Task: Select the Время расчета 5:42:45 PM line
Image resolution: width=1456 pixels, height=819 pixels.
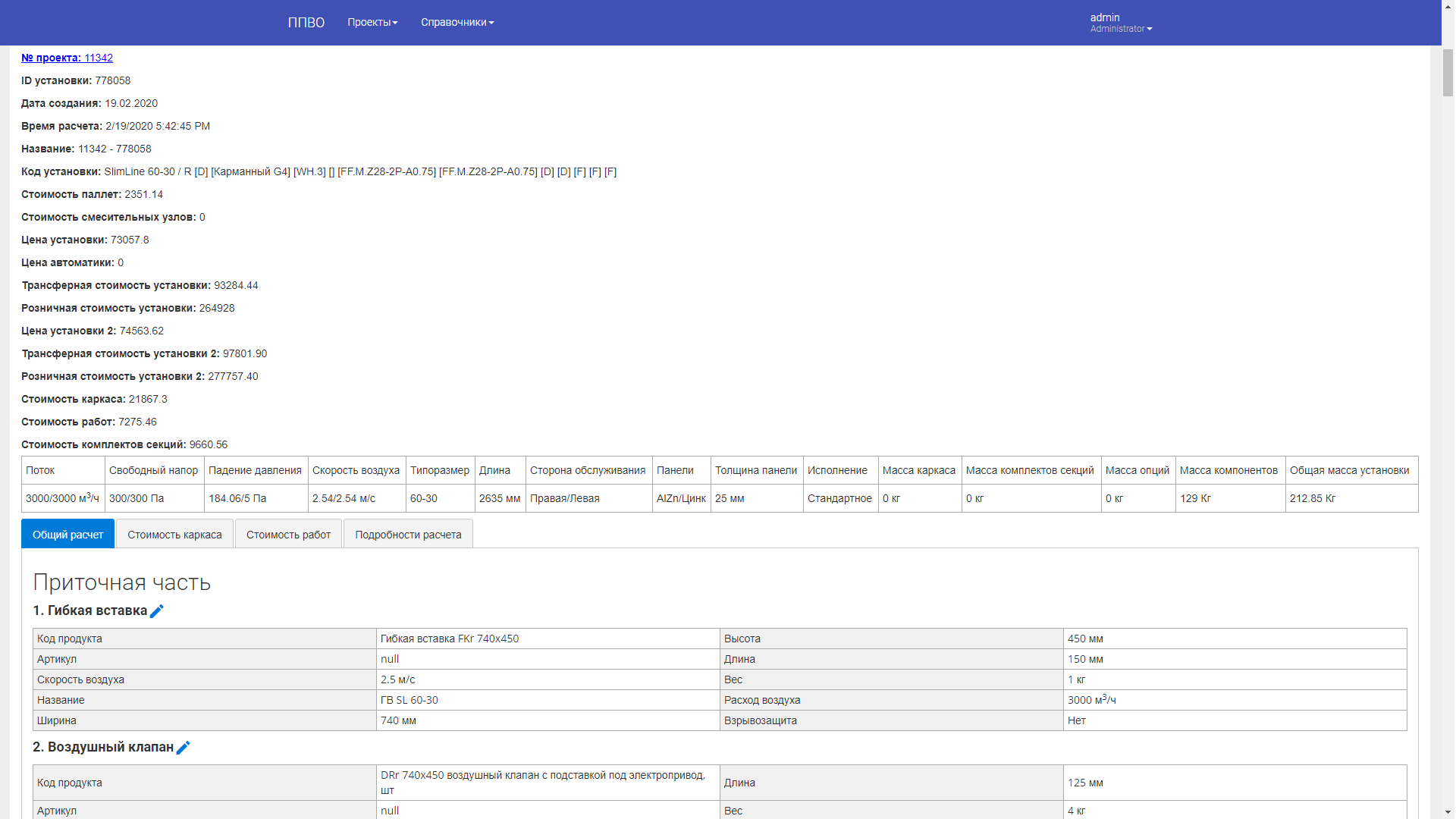Action: (115, 126)
